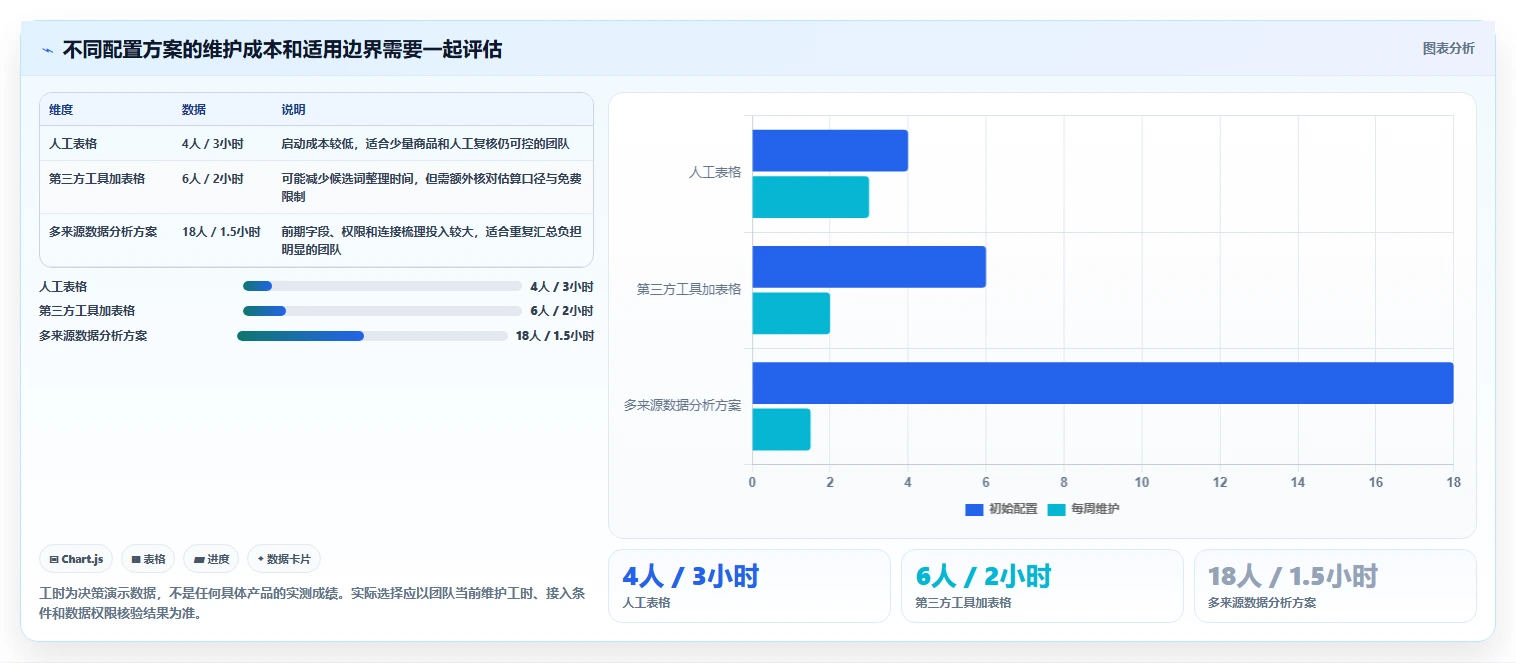
Task: Open the 4人 / 3小时 data card
Action: coord(749,586)
